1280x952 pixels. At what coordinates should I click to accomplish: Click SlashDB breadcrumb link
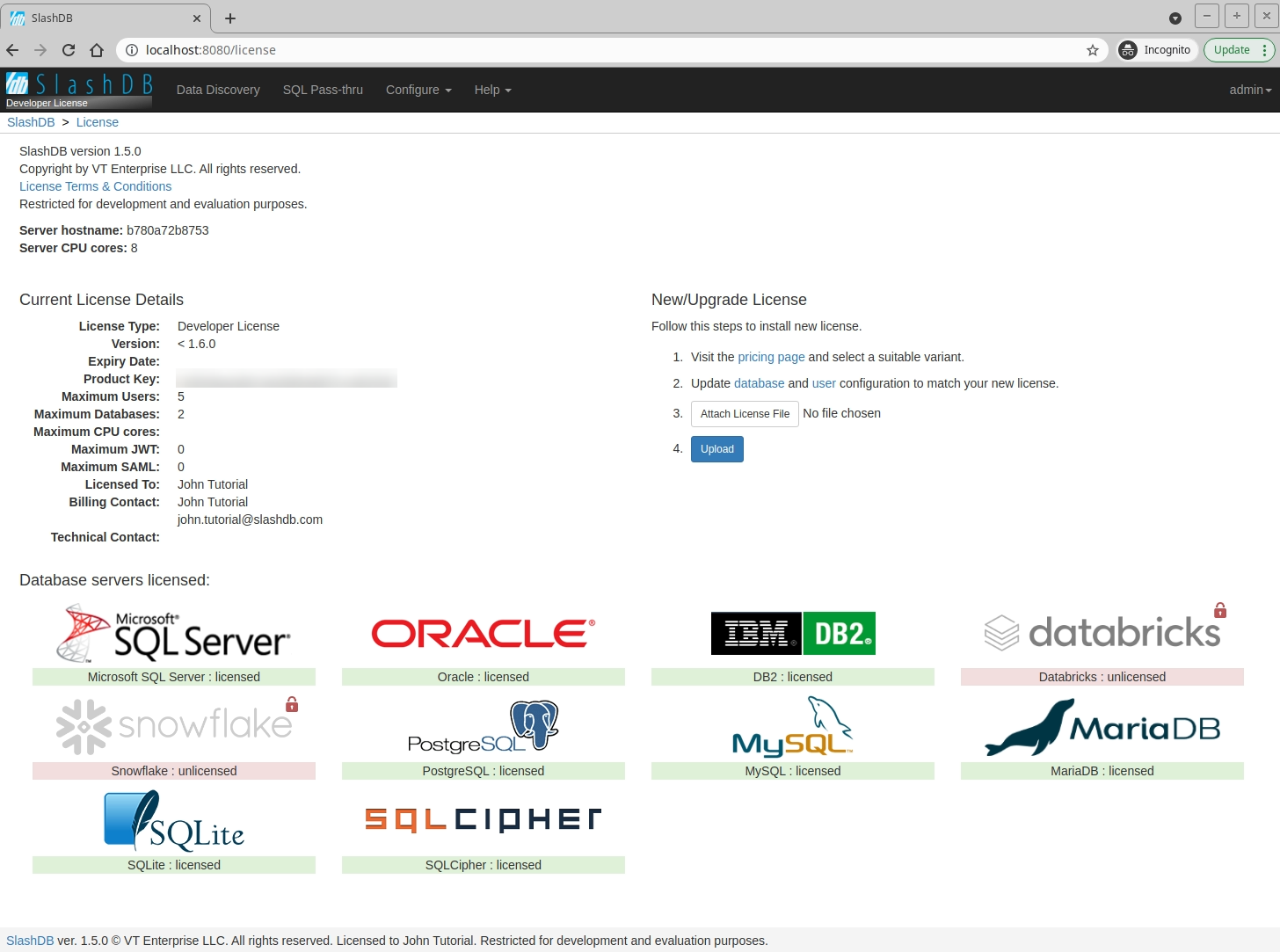31,122
